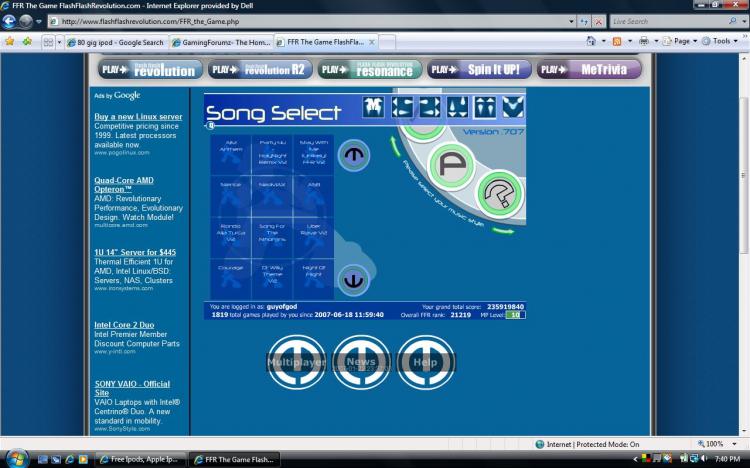Screen dimensions: 750x468
Task: Click the song list scroll up arrow
Action: pos(353,155)
